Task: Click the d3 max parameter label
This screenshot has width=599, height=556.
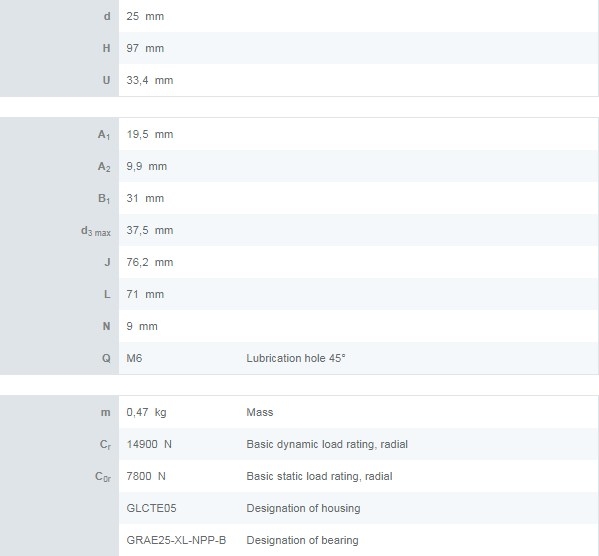Action: (x=96, y=231)
